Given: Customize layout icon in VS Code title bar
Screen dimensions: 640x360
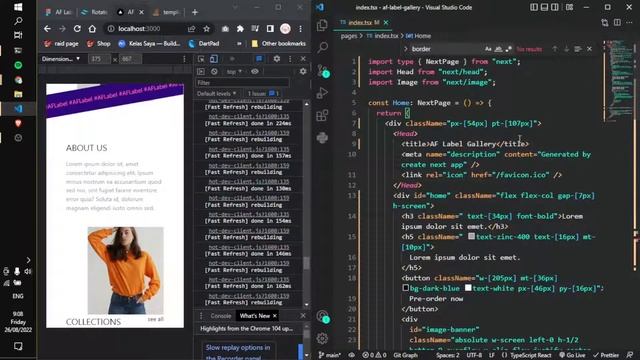Looking at the screenshot, I should coord(569,7).
